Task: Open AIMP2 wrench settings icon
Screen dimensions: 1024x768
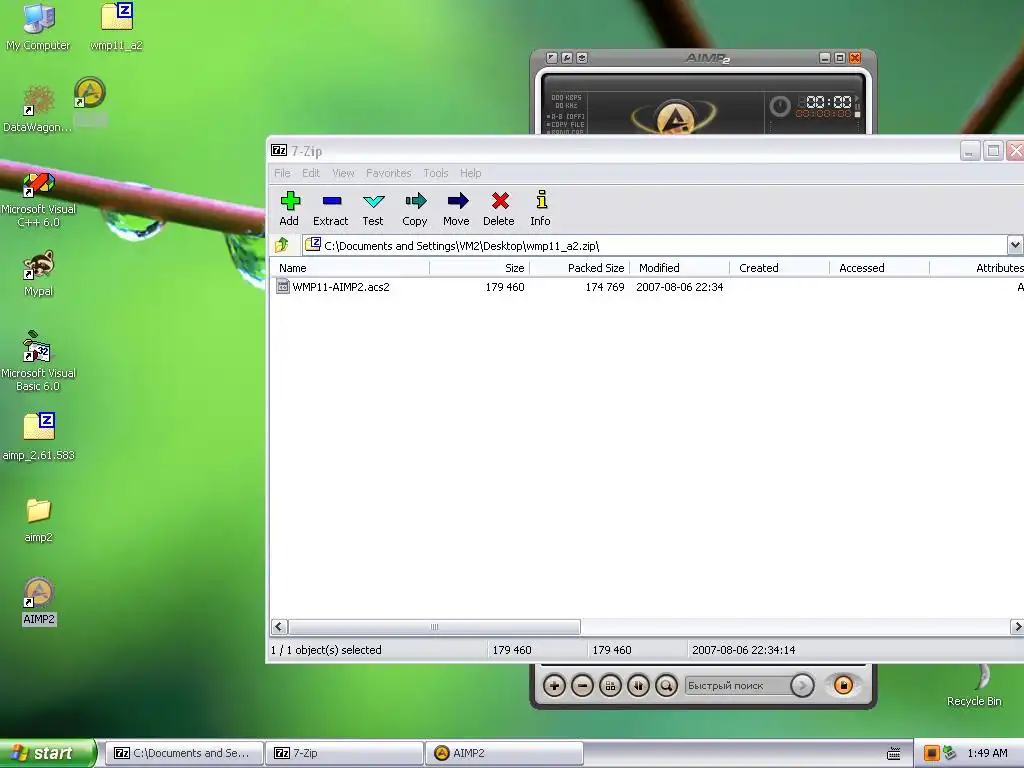Action: pos(567,58)
